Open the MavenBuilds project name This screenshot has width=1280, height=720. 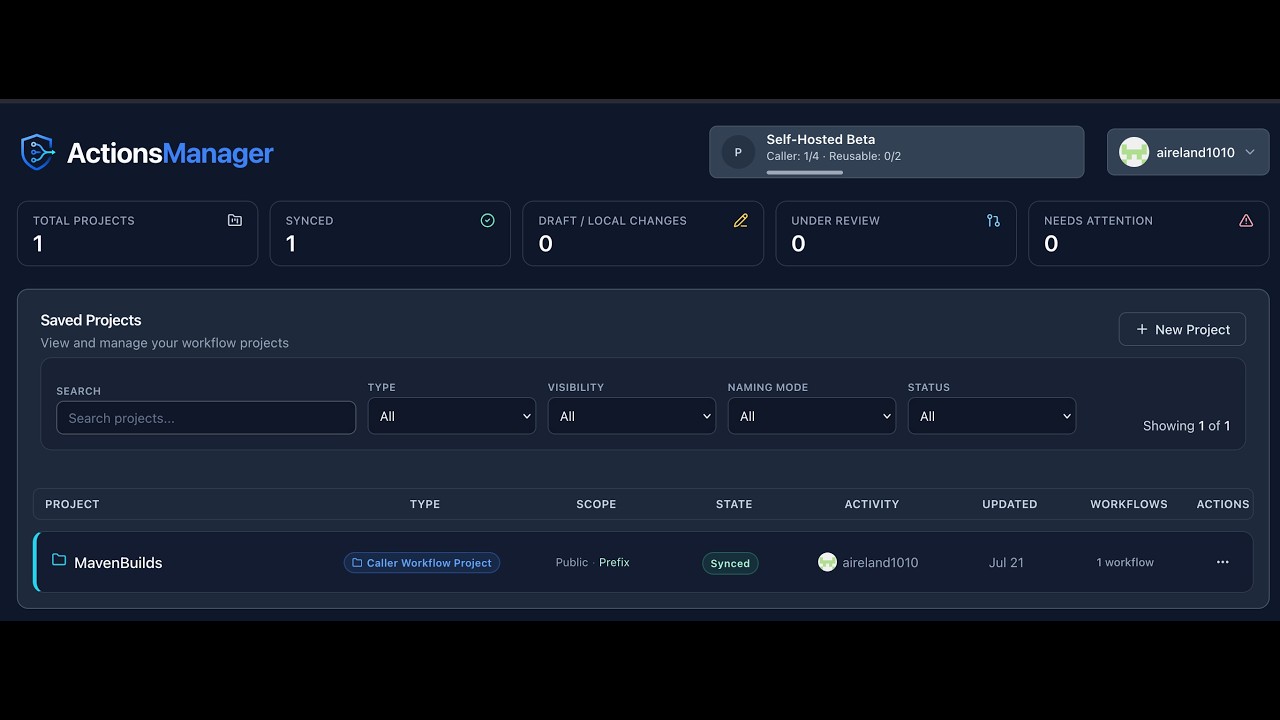pyautogui.click(x=118, y=563)
